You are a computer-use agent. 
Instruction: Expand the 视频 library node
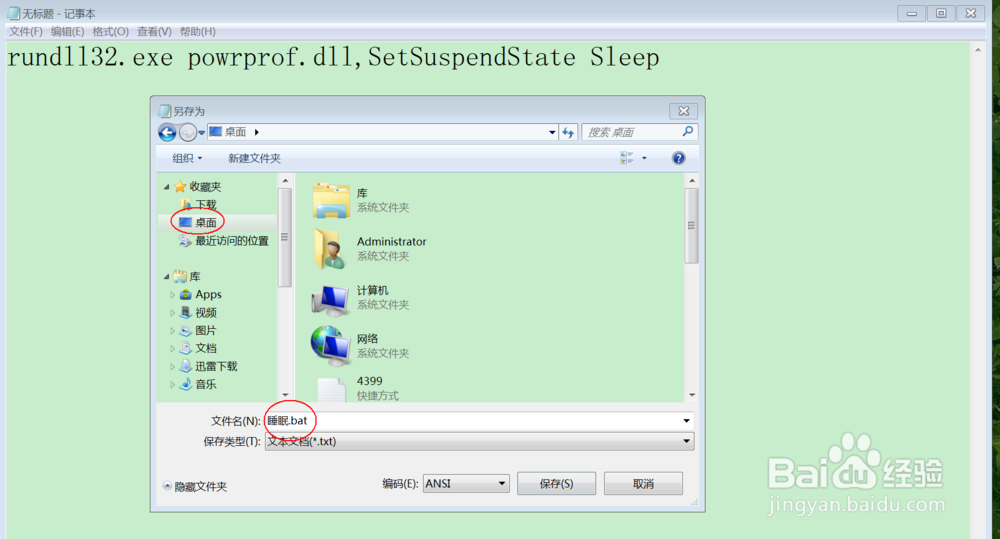(172, 313)
